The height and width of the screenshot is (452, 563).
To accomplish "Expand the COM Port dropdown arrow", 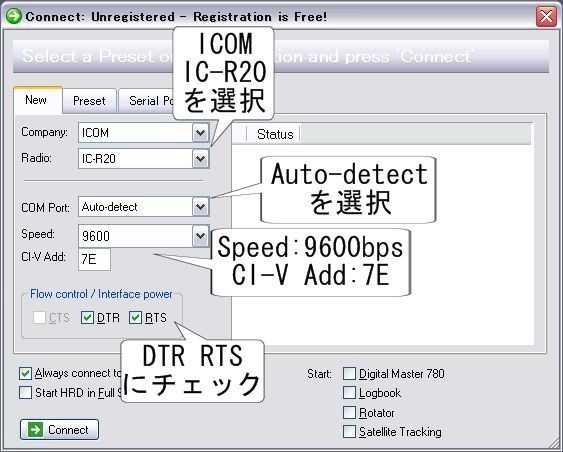I will 200,207.
